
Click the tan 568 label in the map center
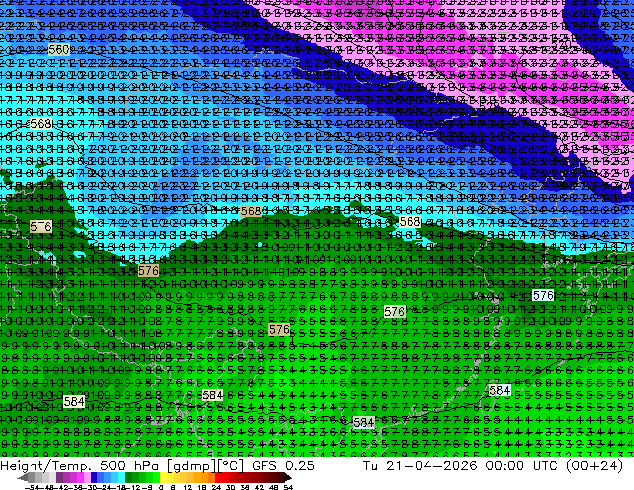tap(251, 211)
